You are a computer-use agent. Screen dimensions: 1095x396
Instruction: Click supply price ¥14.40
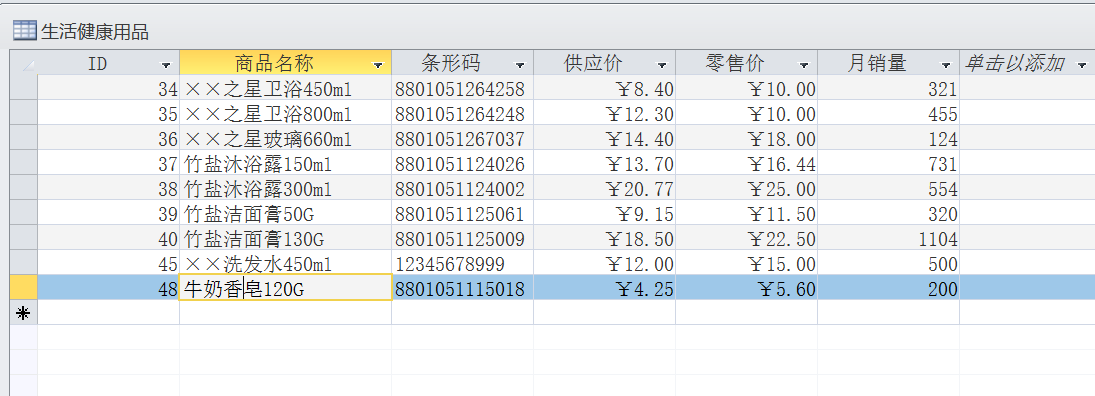tap(604, 138)
